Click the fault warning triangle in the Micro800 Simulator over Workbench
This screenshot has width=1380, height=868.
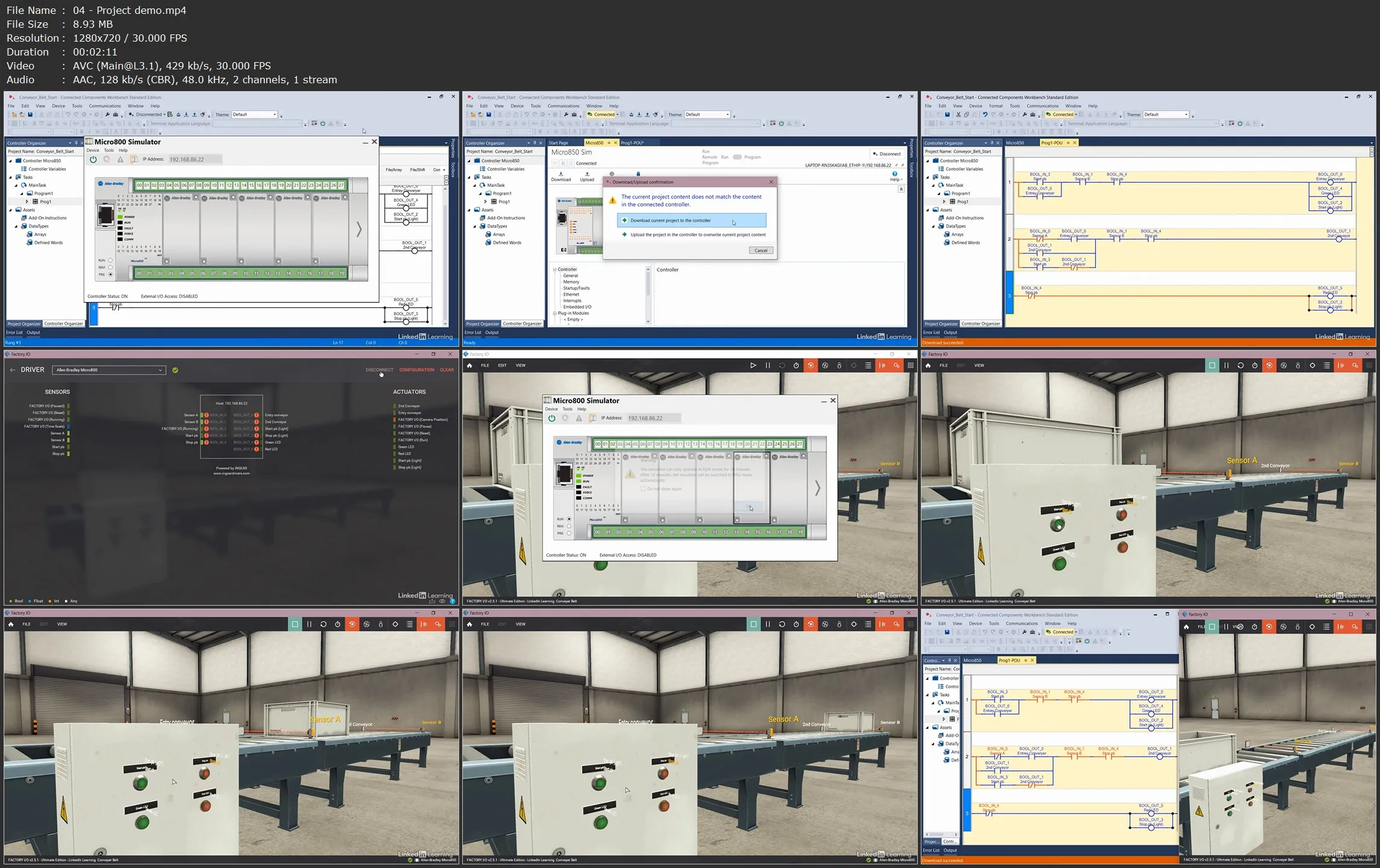click(120, 159)
